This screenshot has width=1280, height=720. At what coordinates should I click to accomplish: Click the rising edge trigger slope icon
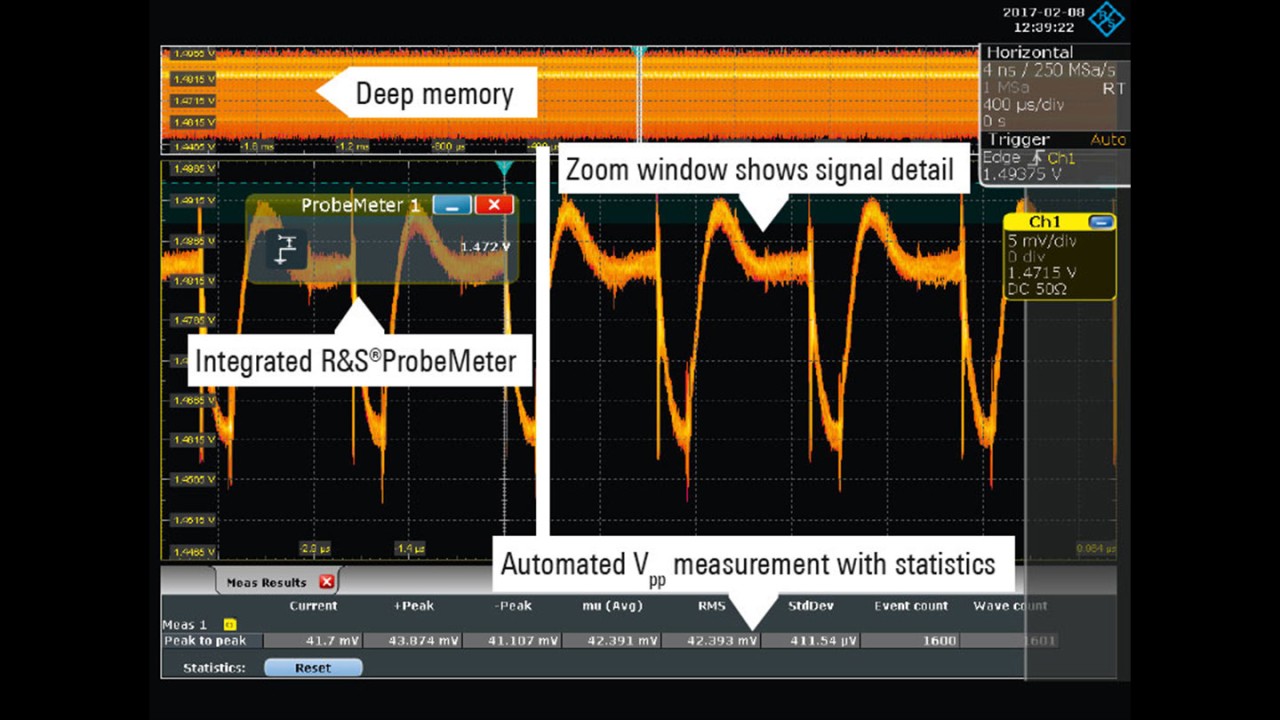1035,158
